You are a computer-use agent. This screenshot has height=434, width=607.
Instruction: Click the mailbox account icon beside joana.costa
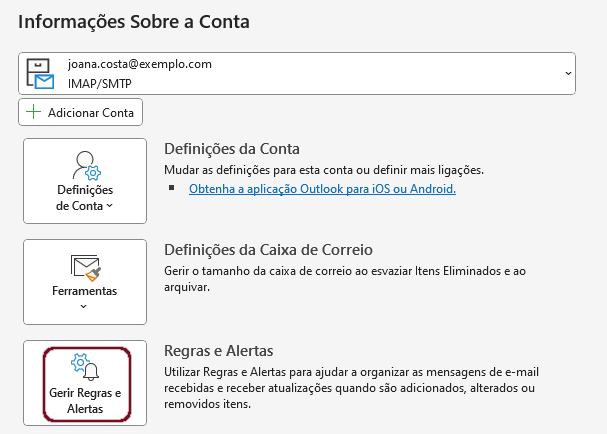(x=40, y=74)
